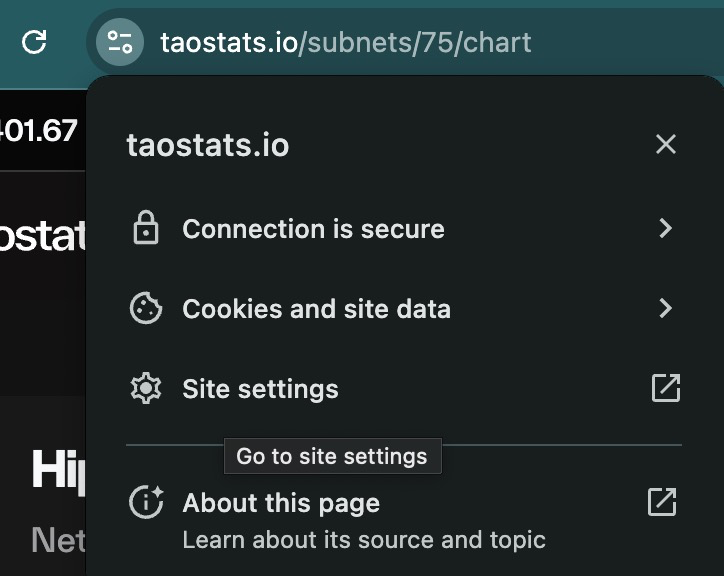The image size is (724, 576).
Task: Expand Cookies and site data chevron
Action: (665, 308)
